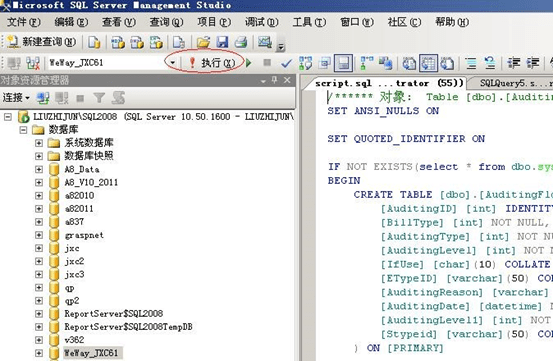The image size is (553, 361).
Task: Open the 窗口(W) menu
Action: 357,22
